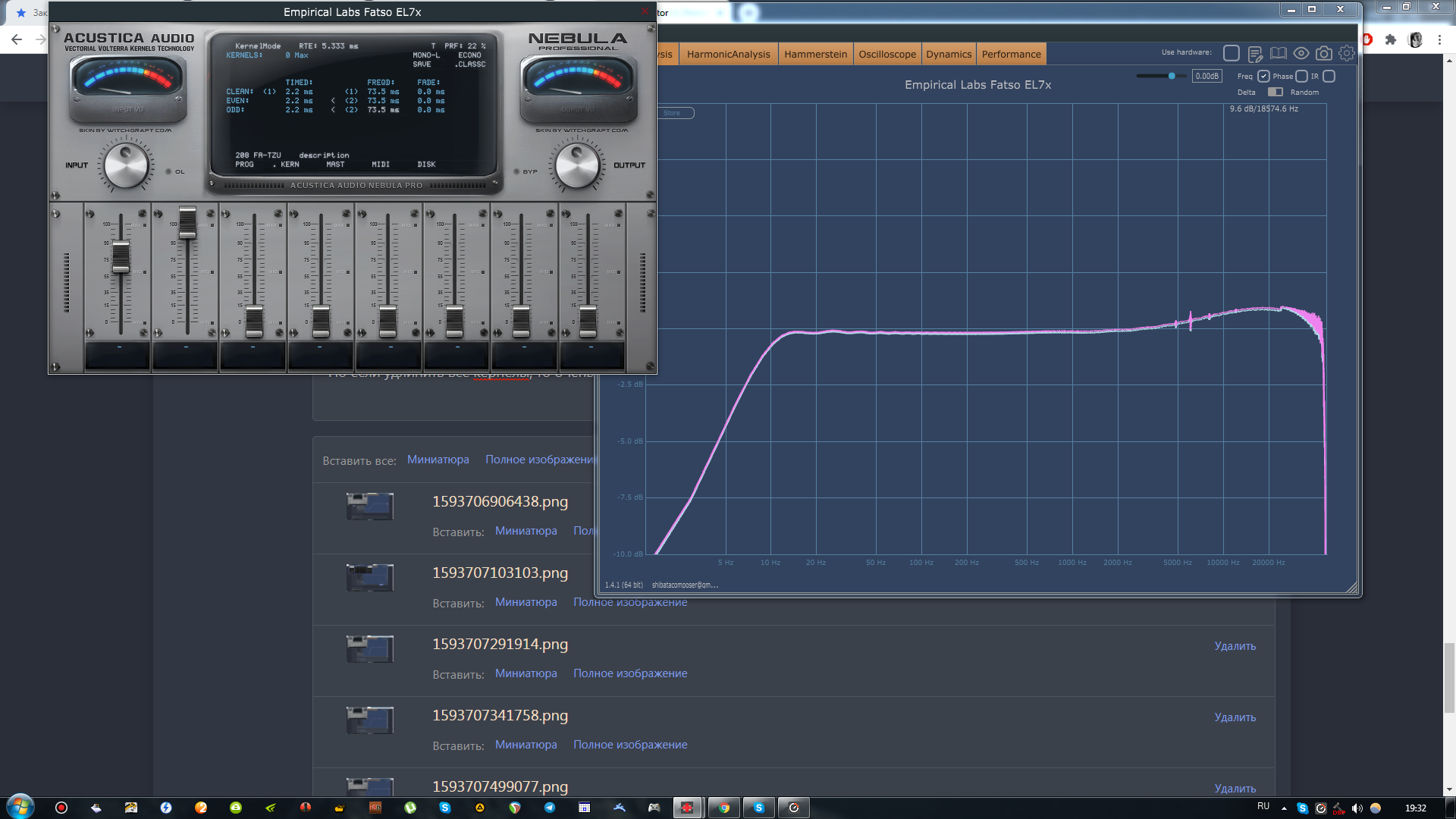This screenshot has height=819, width=1456.
Task: Flip the Delta/Random toggle switch
Action: (1276, 92)
